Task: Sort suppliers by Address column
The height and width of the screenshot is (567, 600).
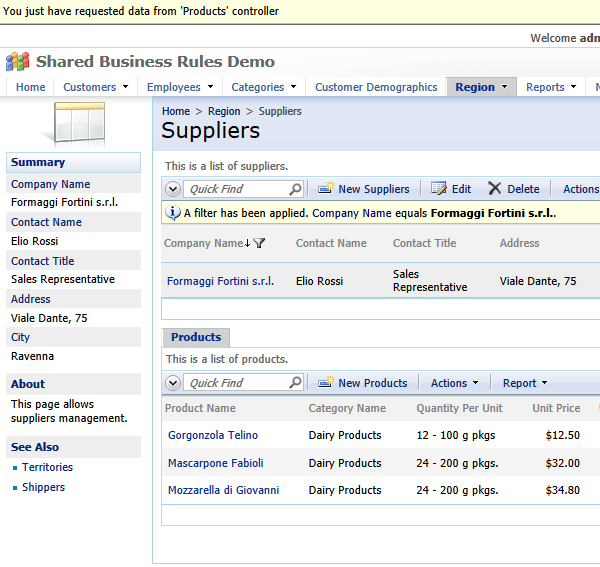Action: (x=519, y=243)
